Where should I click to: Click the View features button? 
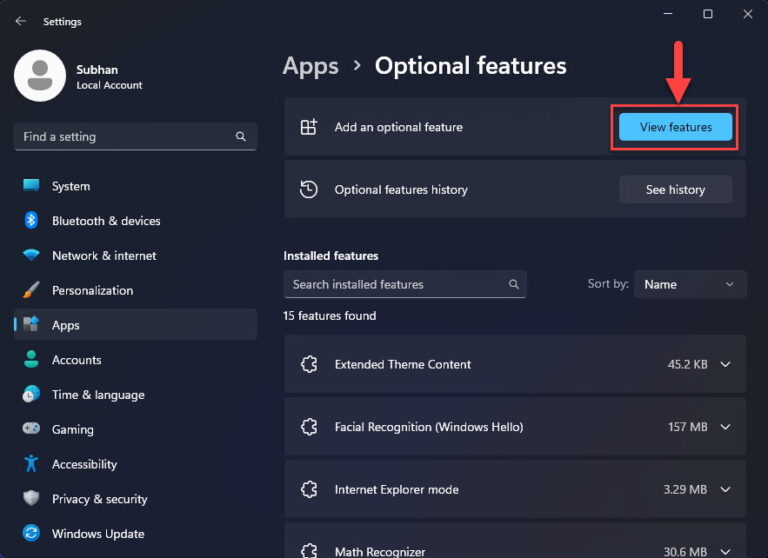tap(675, 127)
